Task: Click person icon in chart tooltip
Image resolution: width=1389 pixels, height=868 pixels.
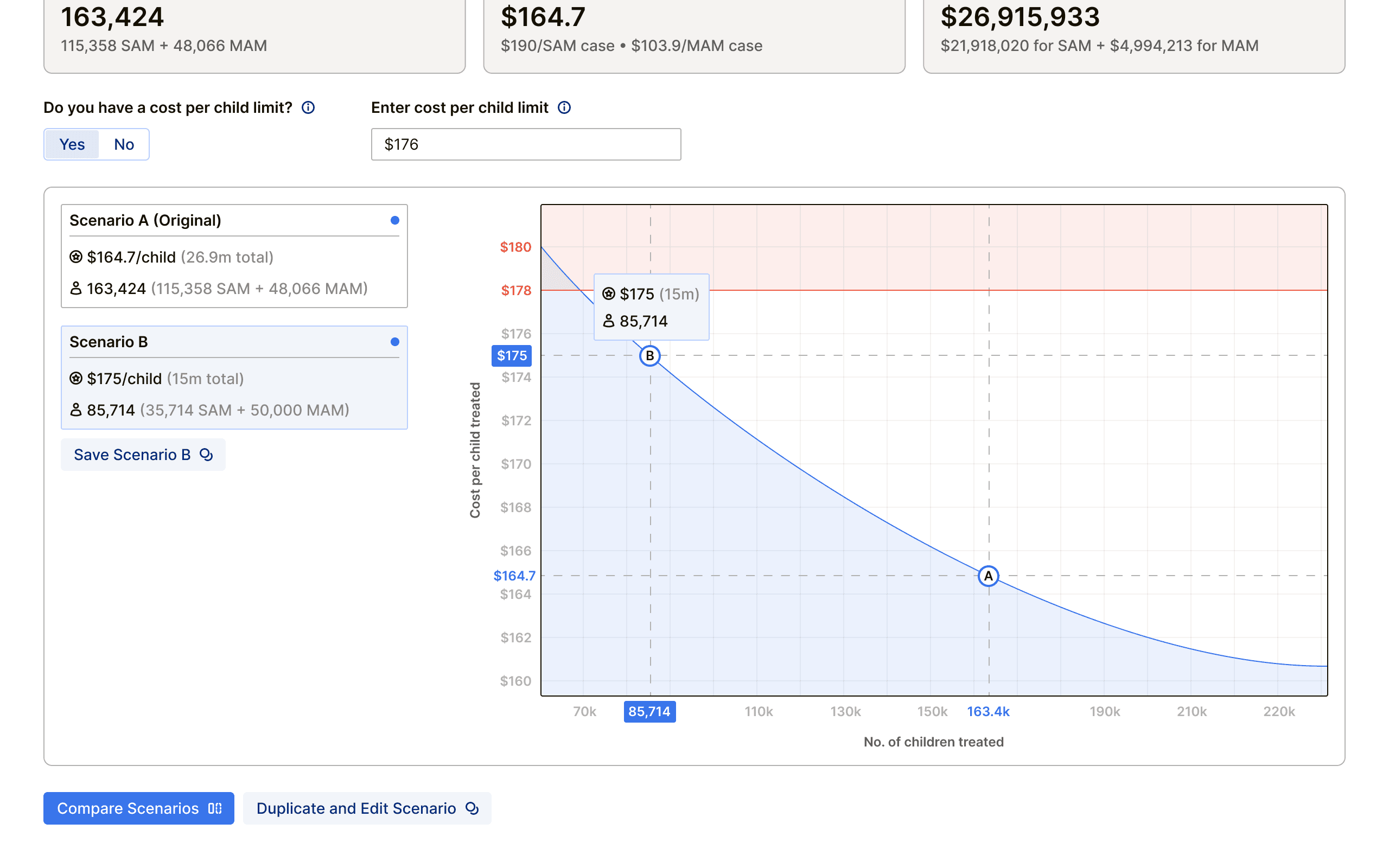Action: [x=608, y=321]
